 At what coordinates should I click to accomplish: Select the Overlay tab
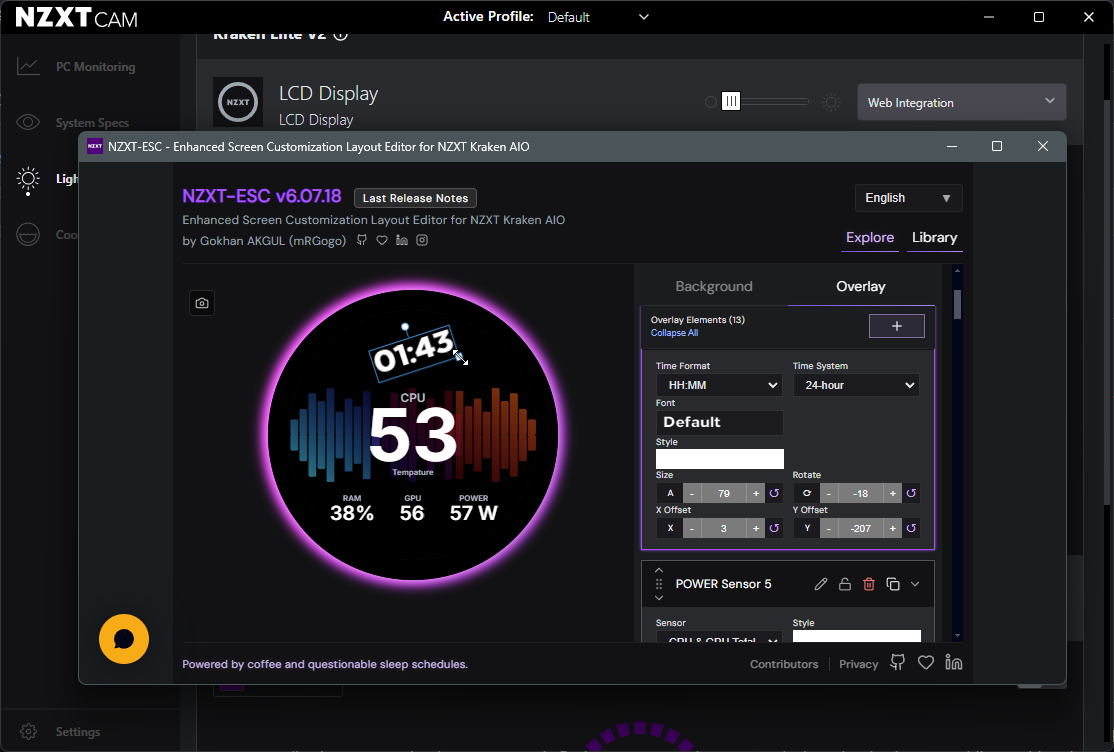point(861,286)
